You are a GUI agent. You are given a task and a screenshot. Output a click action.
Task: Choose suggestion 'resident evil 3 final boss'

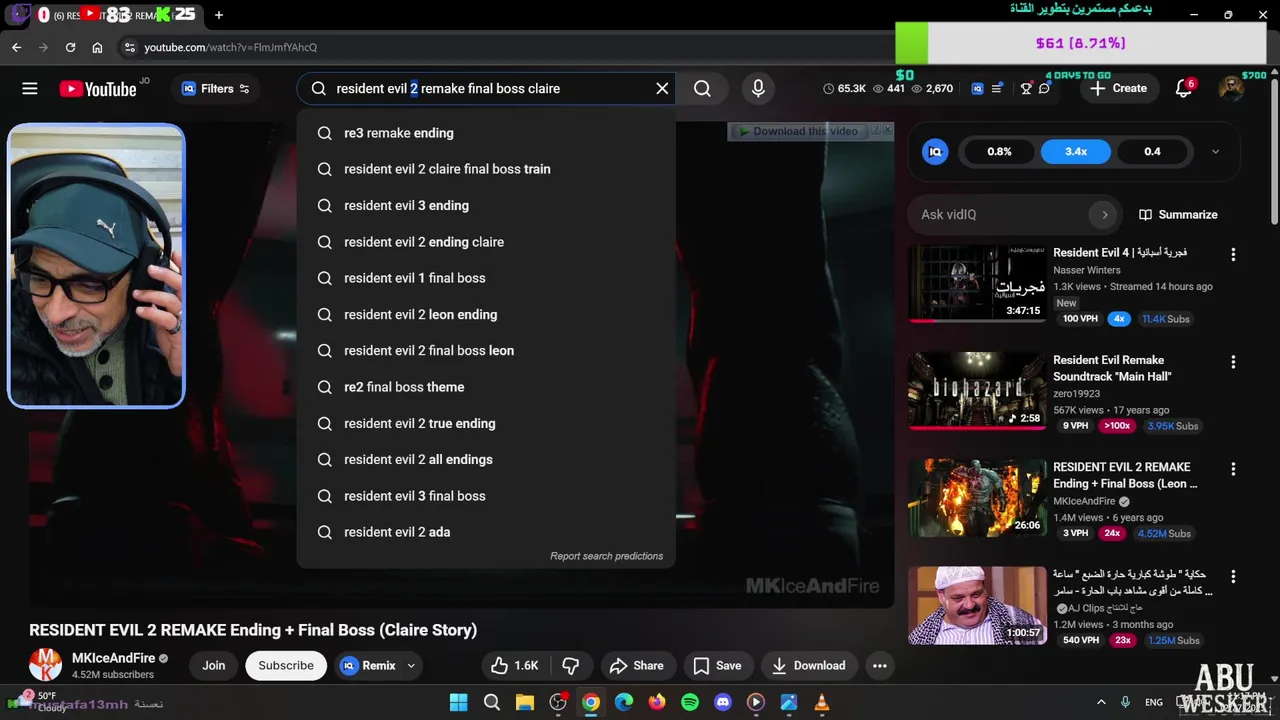486,496
